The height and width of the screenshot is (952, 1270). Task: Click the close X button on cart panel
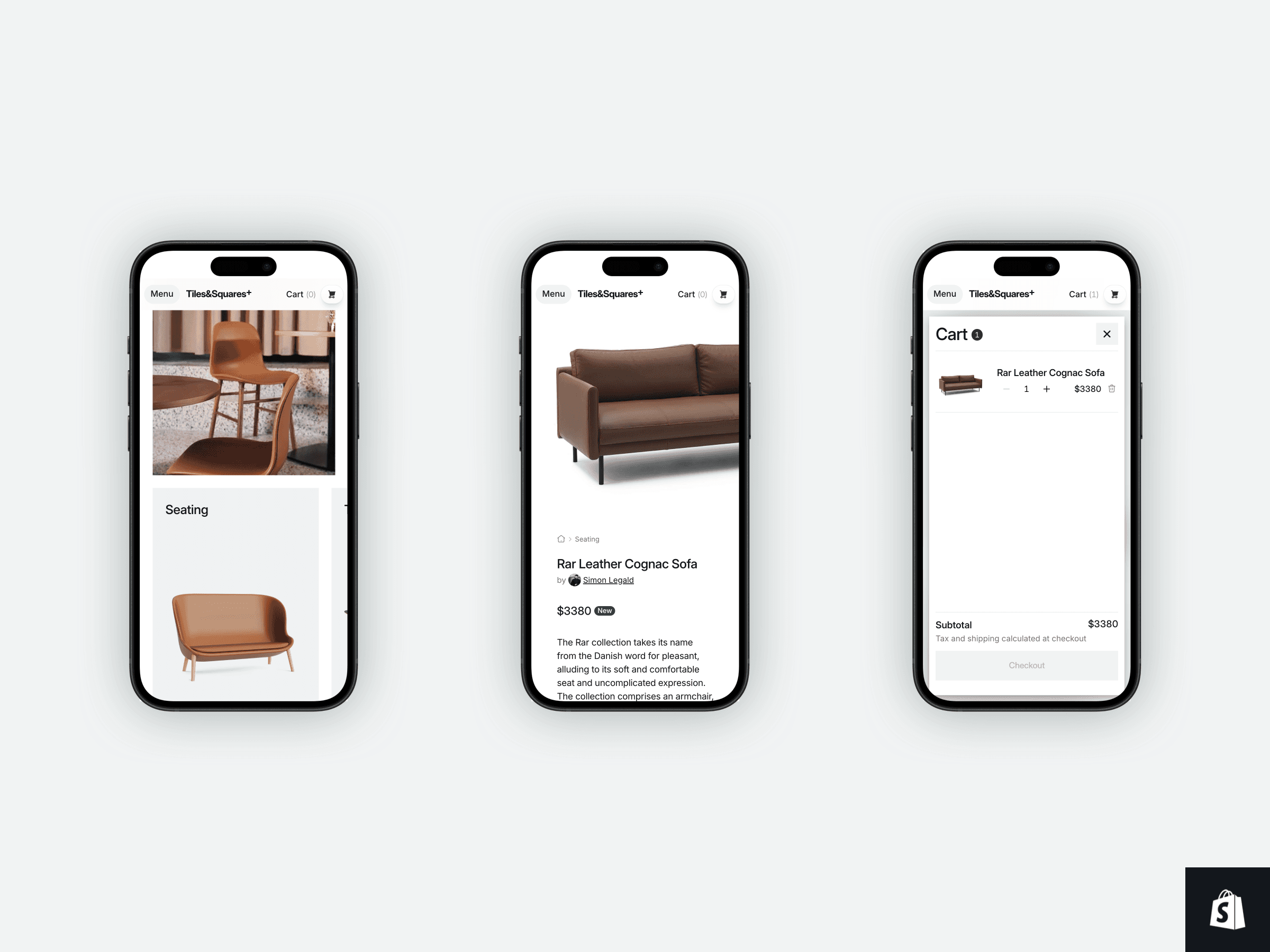click(1107, 333)
